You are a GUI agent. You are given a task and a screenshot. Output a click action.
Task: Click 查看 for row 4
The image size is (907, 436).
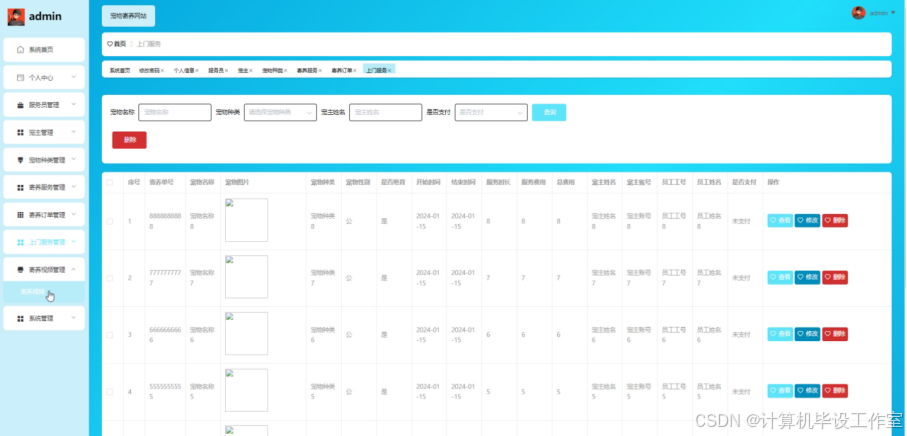(780, 390)
